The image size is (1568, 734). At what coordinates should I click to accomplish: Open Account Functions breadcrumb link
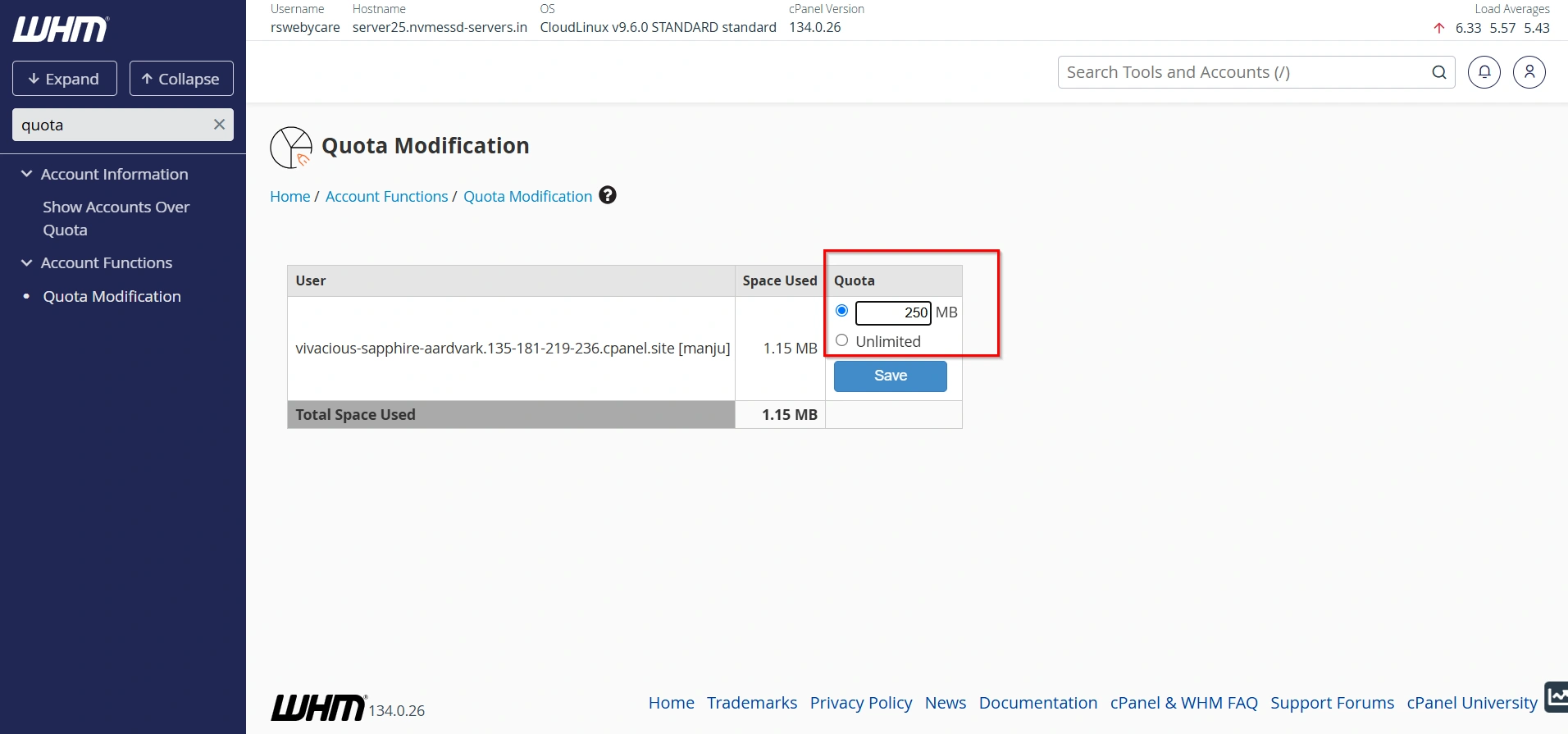[x=387, y=196]
